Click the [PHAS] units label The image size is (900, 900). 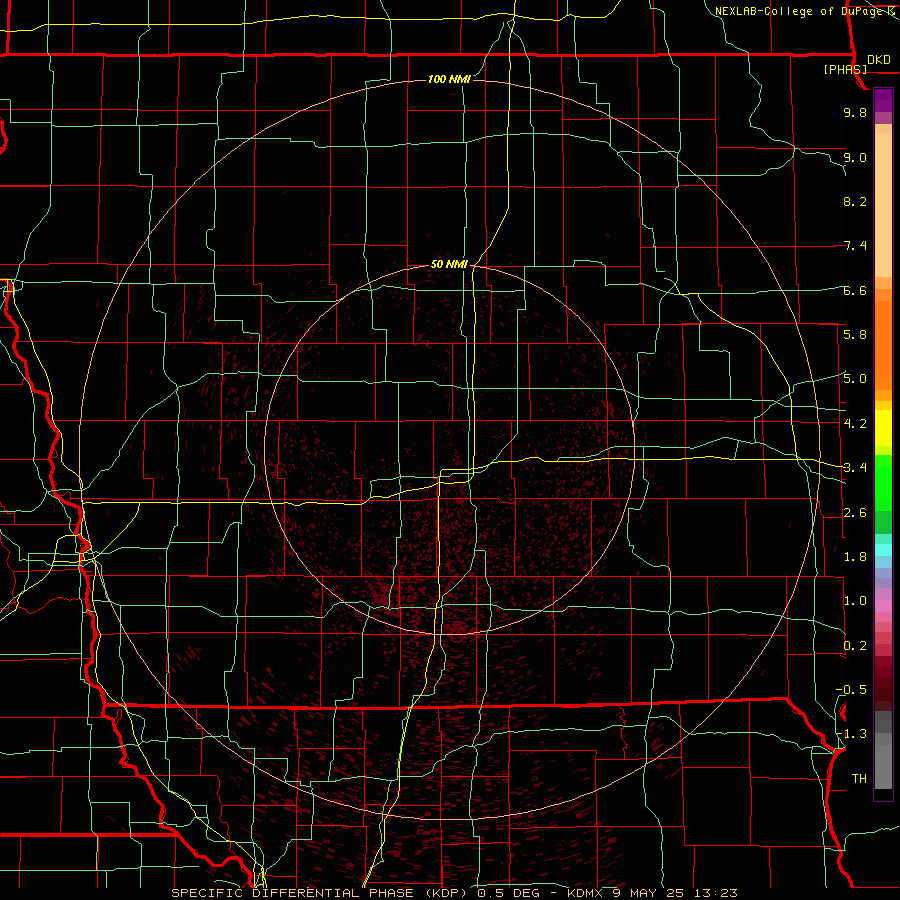tap(845, 69)
